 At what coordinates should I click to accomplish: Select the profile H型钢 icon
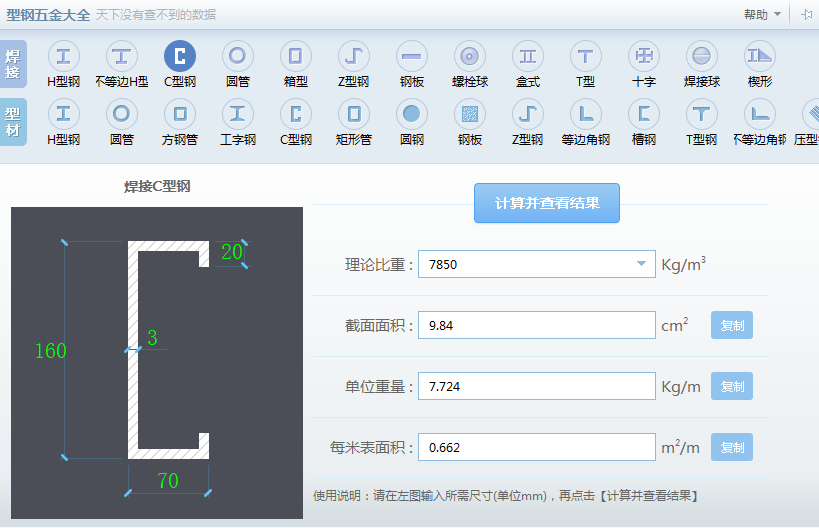click(64, 114)
